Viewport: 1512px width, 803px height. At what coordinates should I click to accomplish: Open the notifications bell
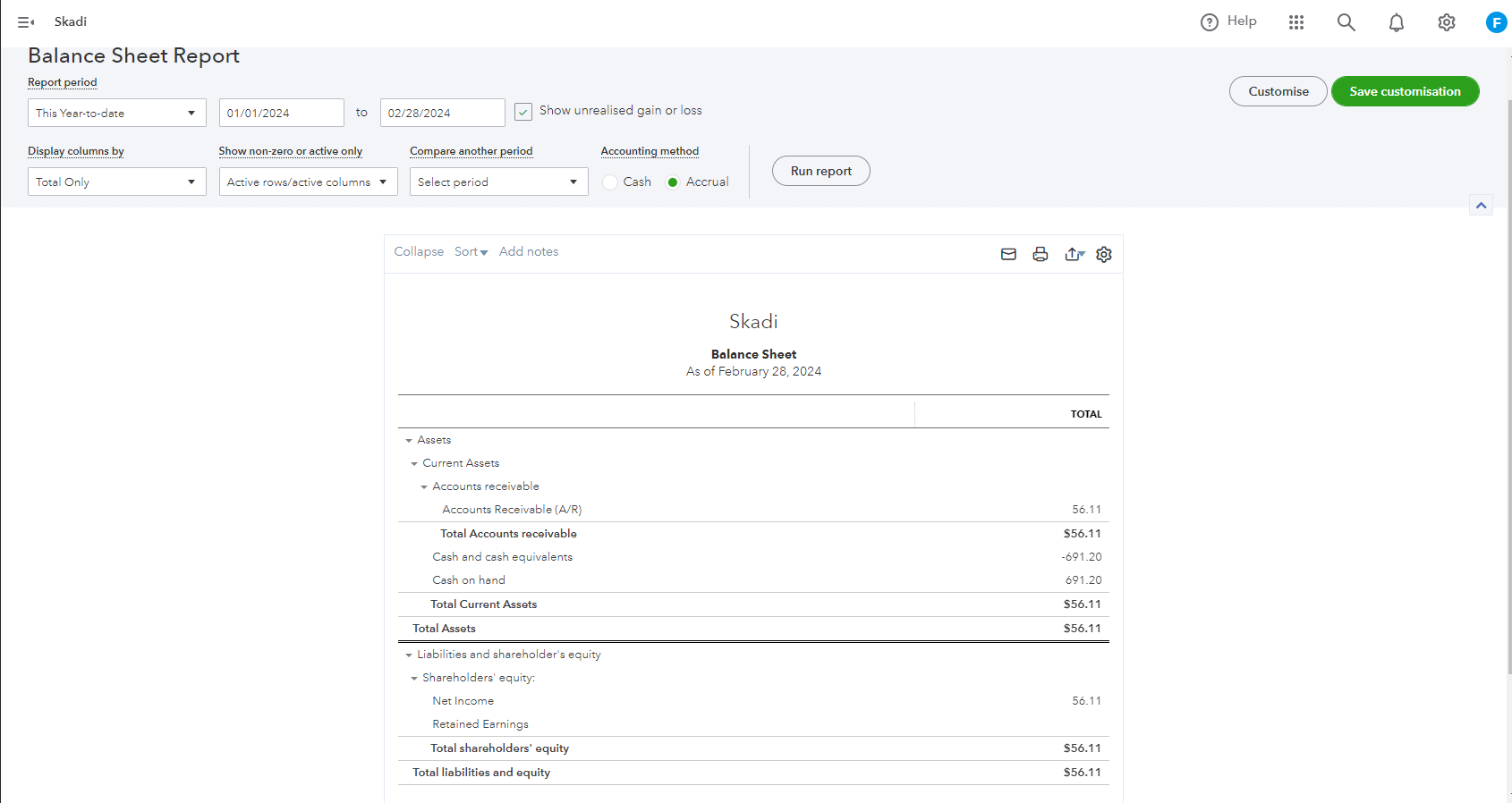click(x=1396, y=22)
